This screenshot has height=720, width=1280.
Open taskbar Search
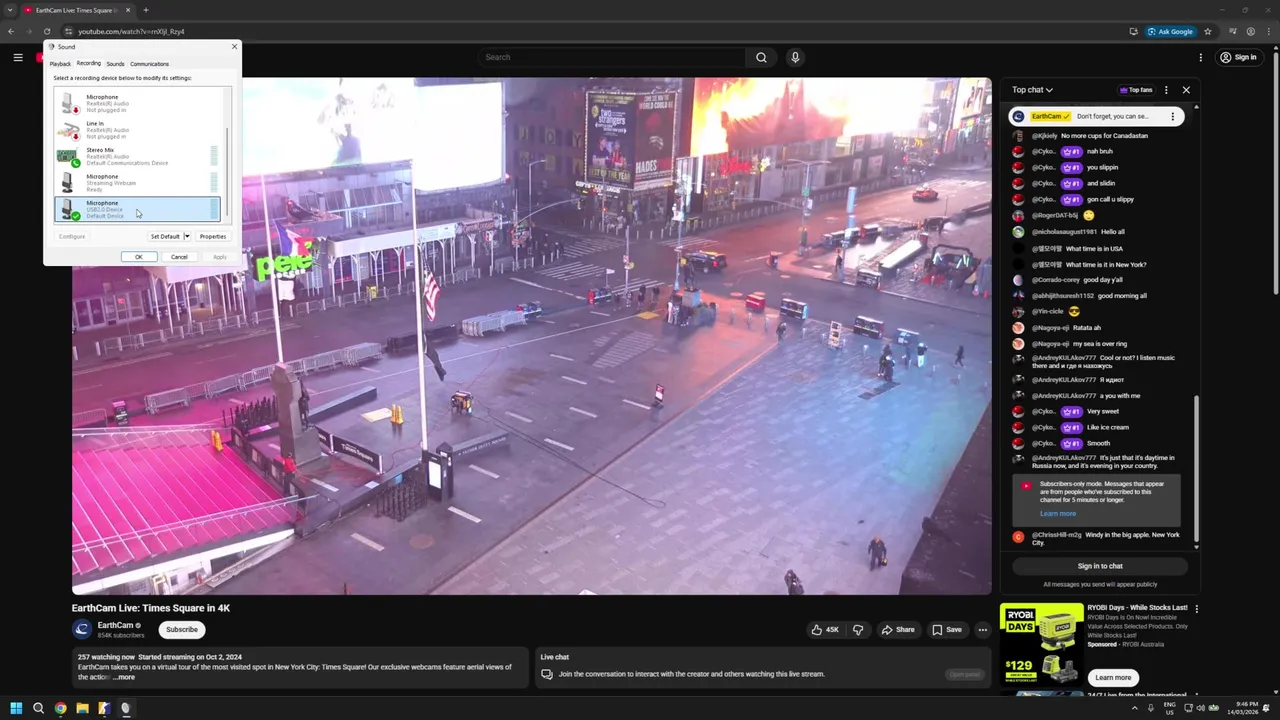coord(38,708)
